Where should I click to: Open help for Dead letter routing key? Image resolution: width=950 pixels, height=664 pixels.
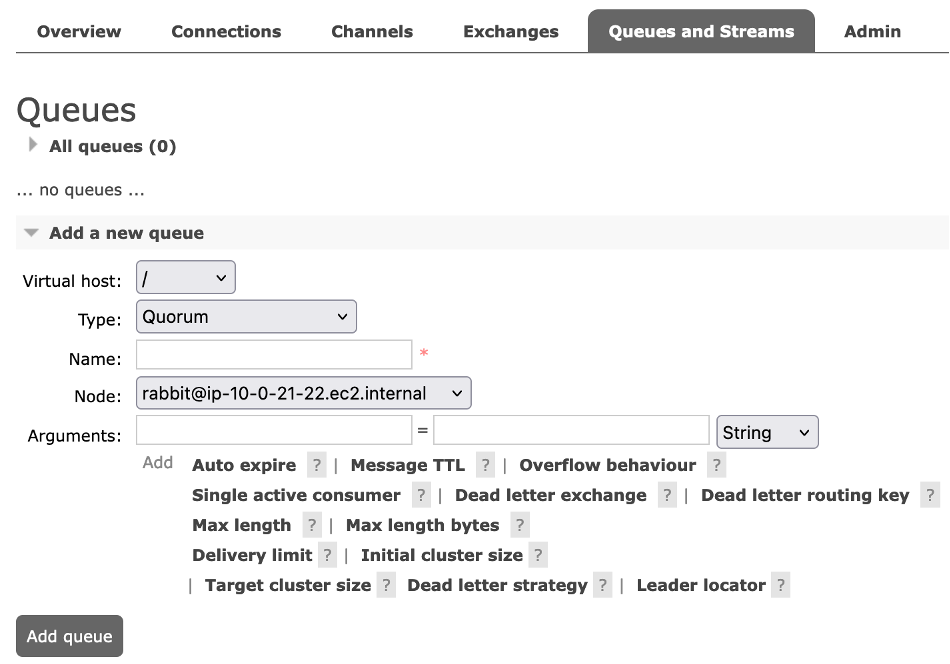pos(931,495)
